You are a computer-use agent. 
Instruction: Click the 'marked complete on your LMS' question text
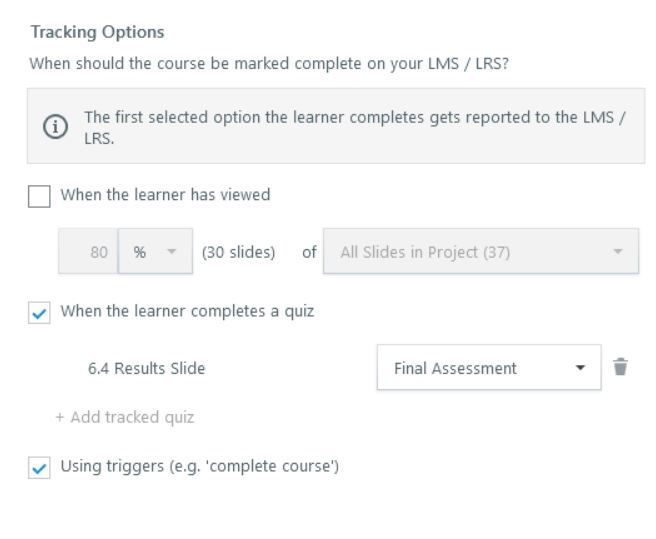coord(269,64)
